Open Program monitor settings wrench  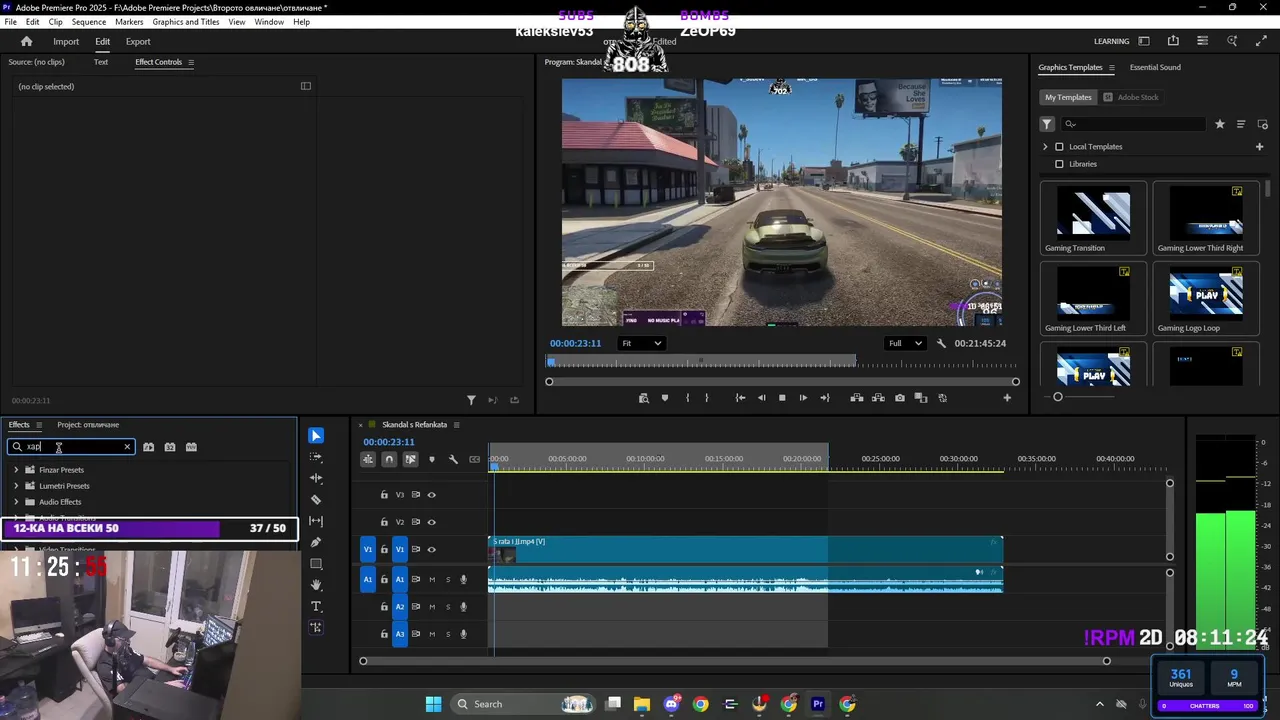[941, 343]
